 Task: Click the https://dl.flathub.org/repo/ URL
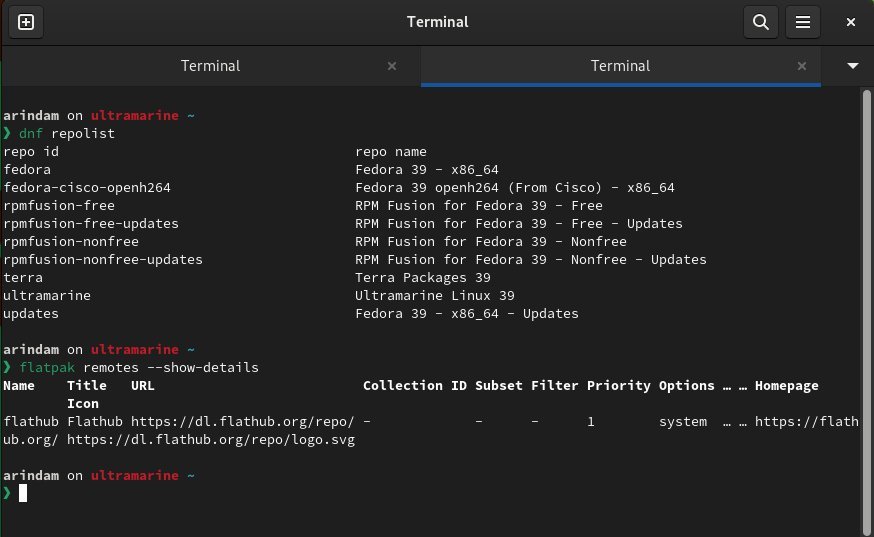242,422
